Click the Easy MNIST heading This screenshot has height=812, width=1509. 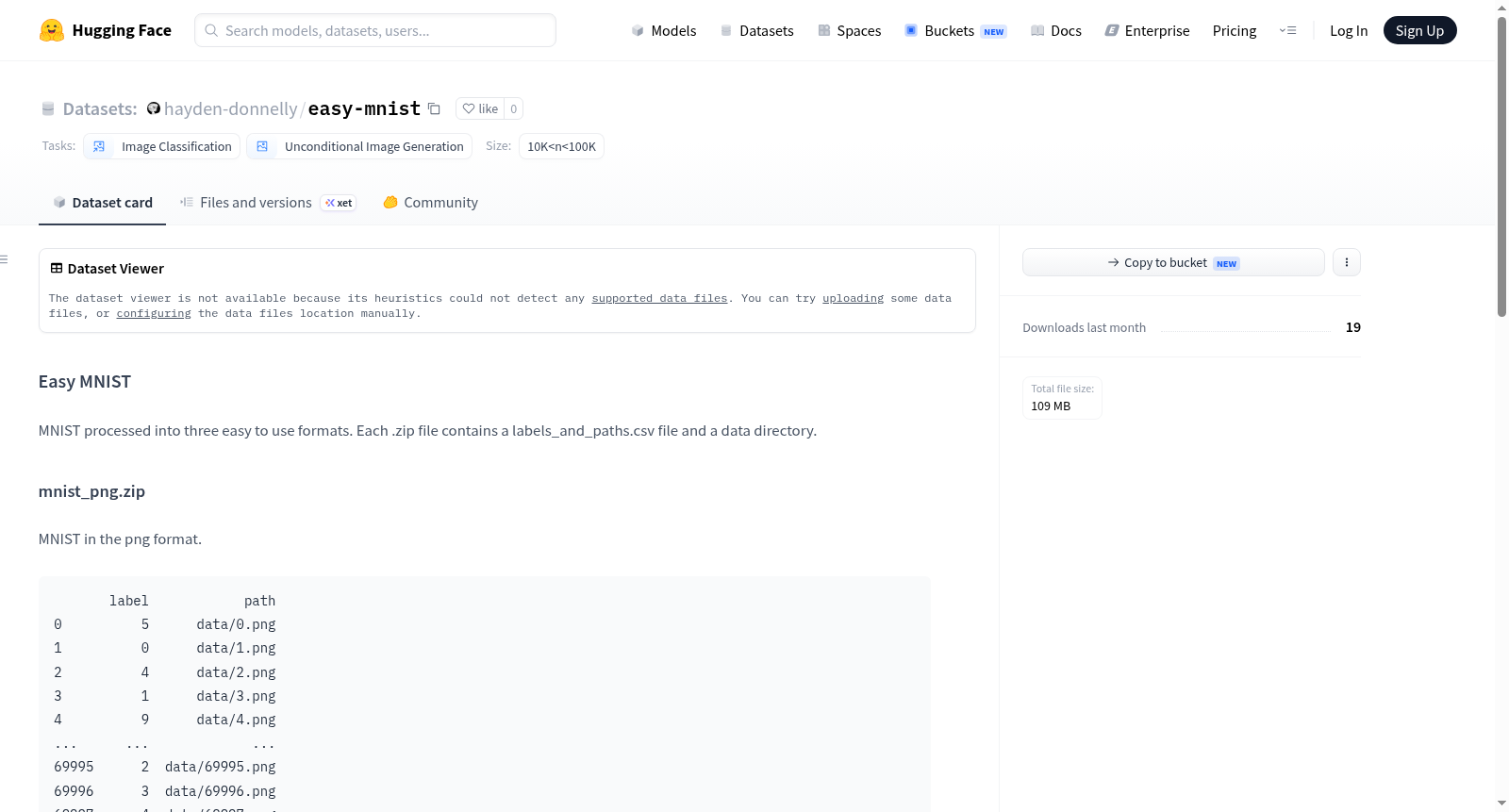[x=85, y=381]
